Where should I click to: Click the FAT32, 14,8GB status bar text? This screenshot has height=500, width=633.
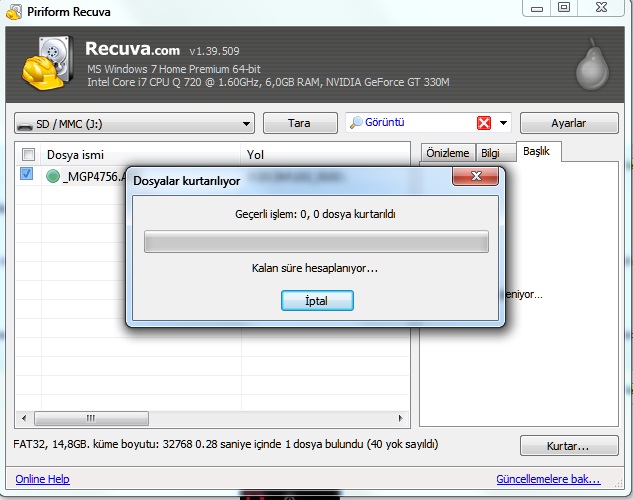(226, 444)
